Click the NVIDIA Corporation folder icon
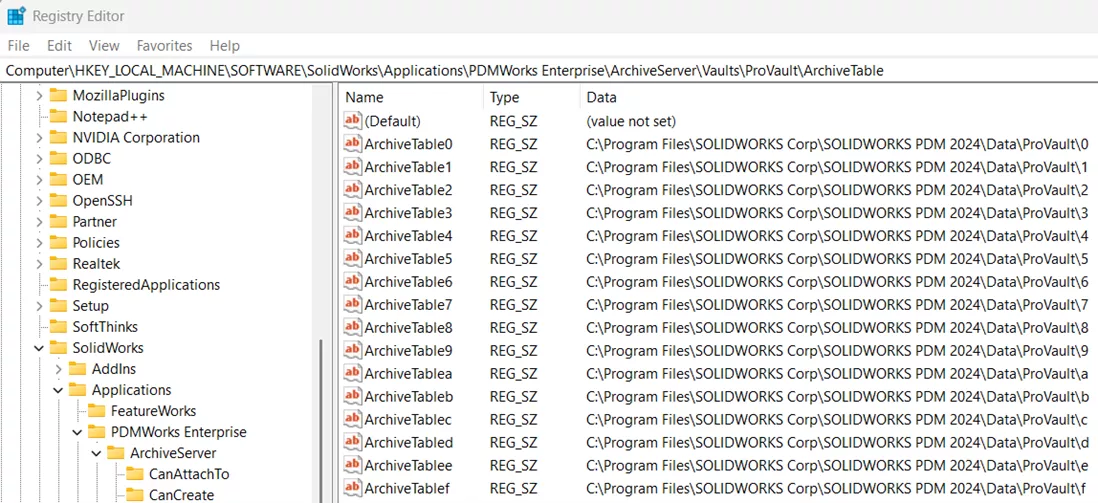The height and width of the screenshot is (503, 1098). click(x=58, y=137)
